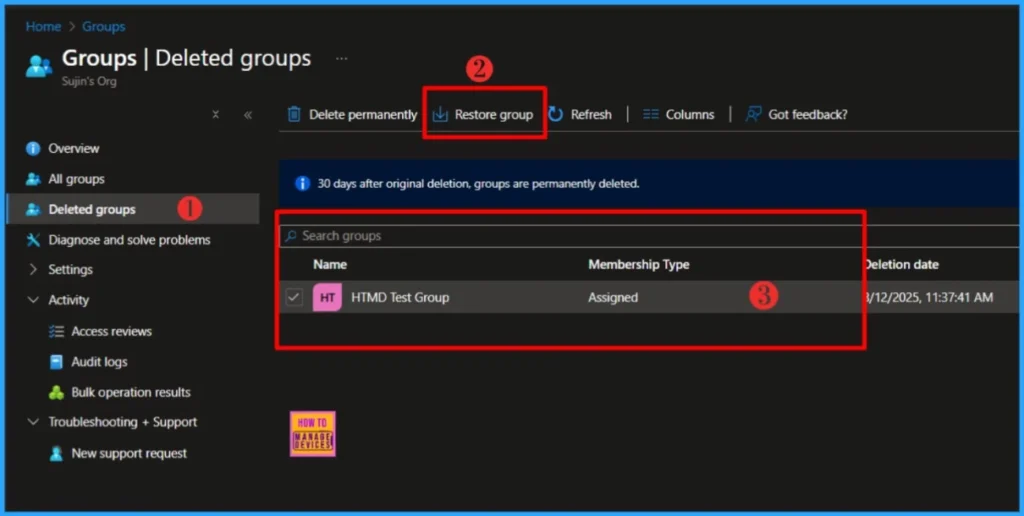
Task: Click the Deleted groups sidebar icon
Action: (33, 210)
